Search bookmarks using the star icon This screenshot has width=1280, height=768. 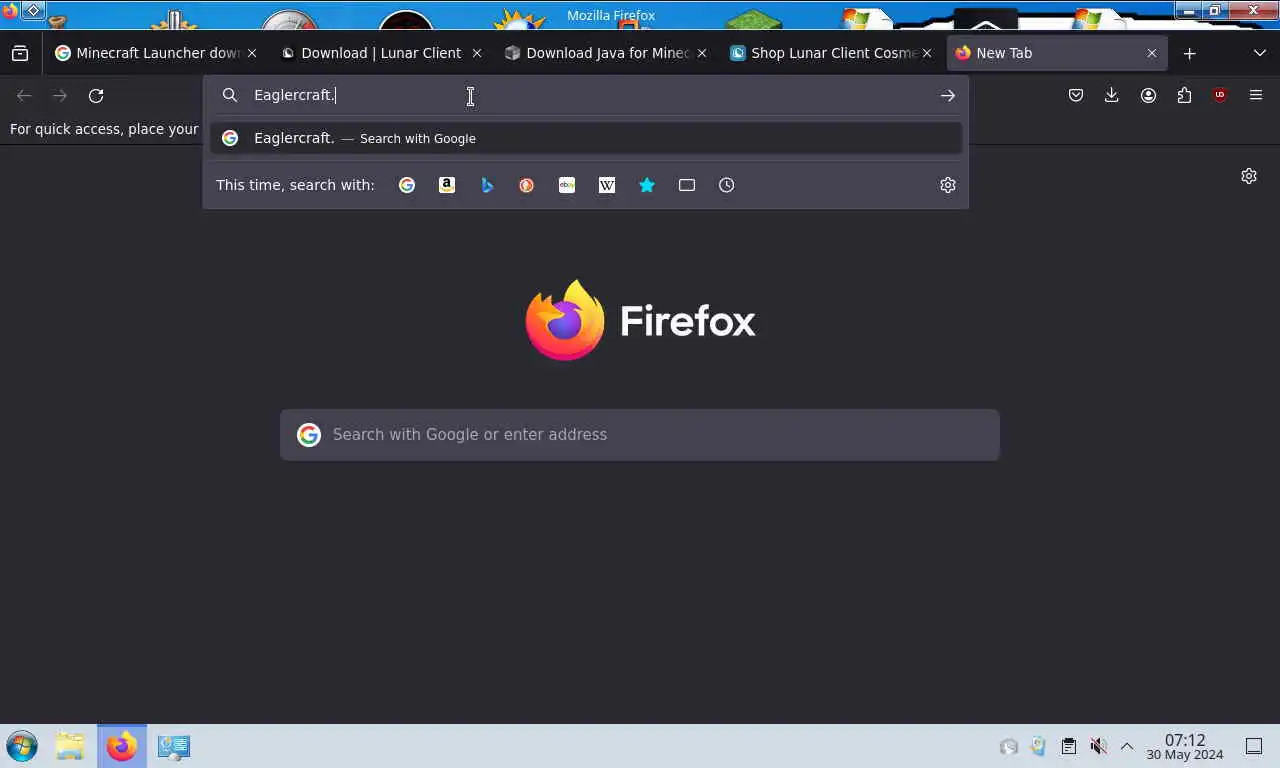(x=647, y=185)
